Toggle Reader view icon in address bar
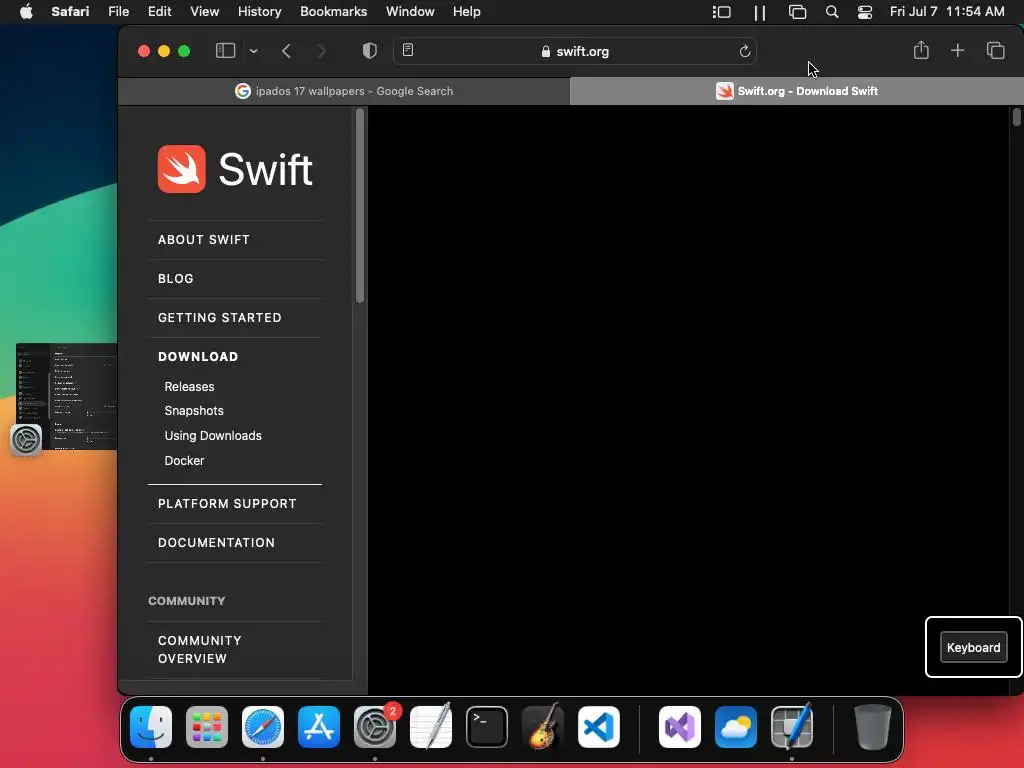This screenshot has height=768, width=1024. tap(408, 50)
